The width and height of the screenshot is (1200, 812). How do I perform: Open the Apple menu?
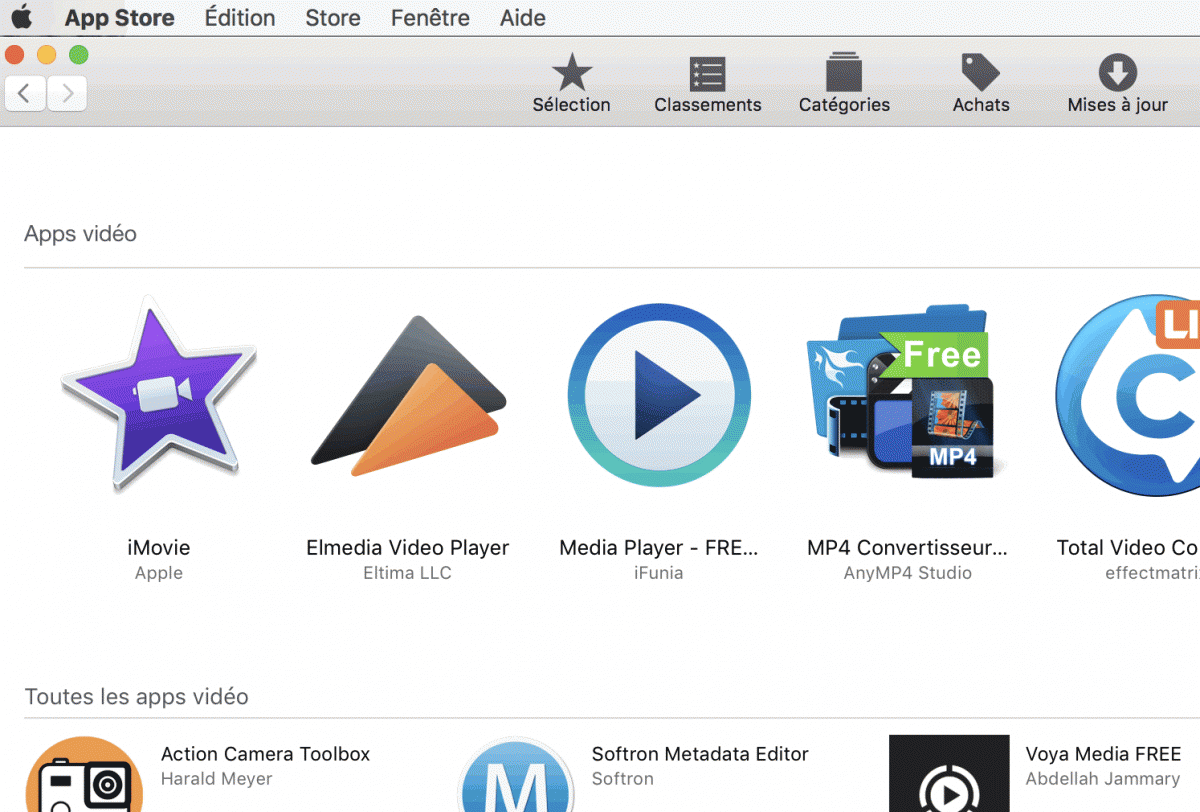click(x=21, y=17)
